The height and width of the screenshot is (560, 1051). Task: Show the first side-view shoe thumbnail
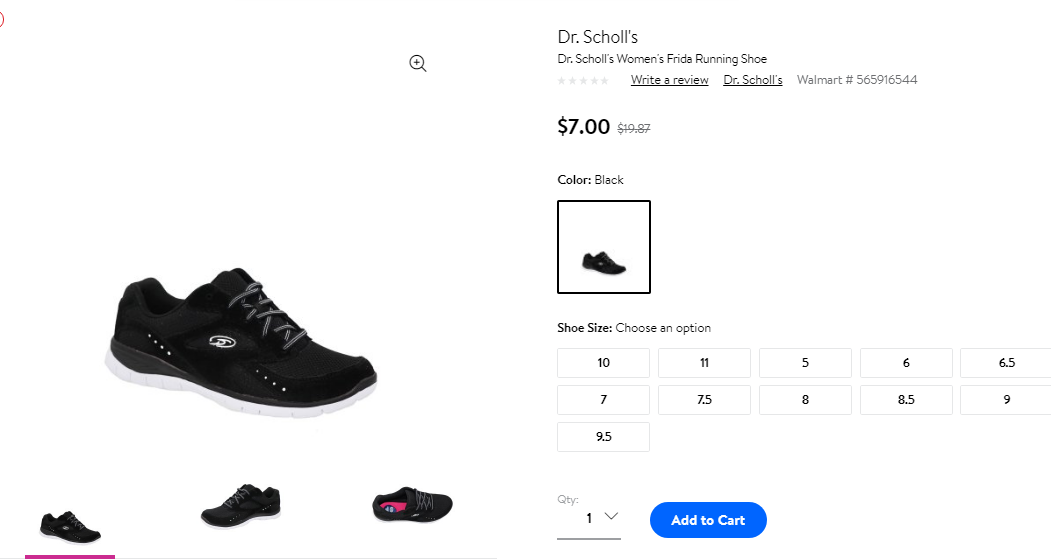pyautogui.click(x=70, y=526)
